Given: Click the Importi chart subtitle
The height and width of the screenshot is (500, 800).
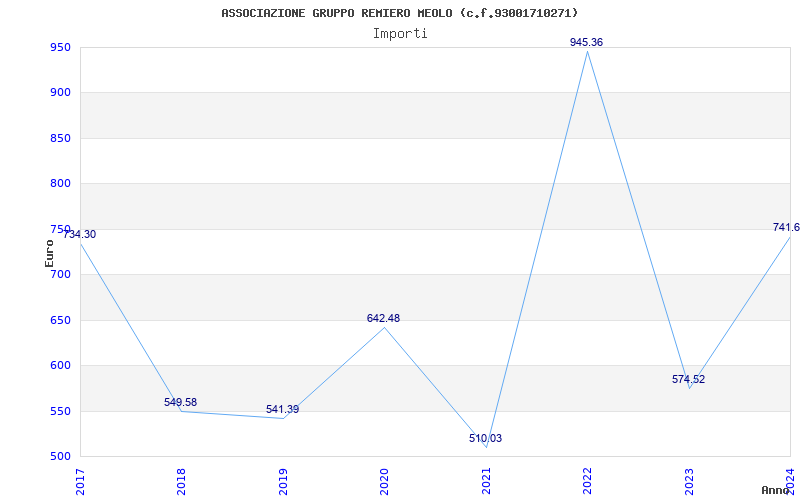Looking at the screenshot, I should coord(400,34).
